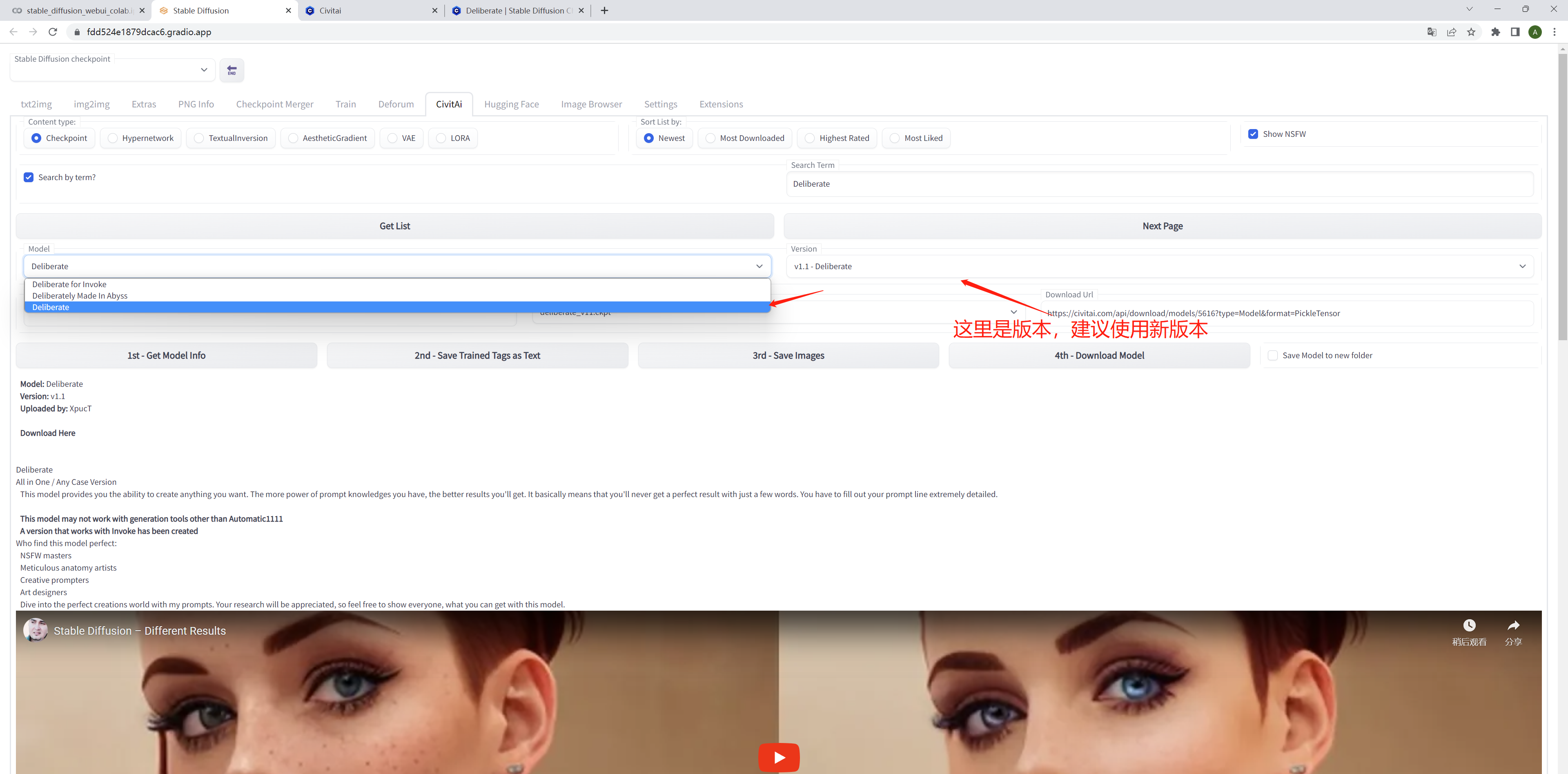
Task: Open the Hugging Face tab
Action: point(512,104)
